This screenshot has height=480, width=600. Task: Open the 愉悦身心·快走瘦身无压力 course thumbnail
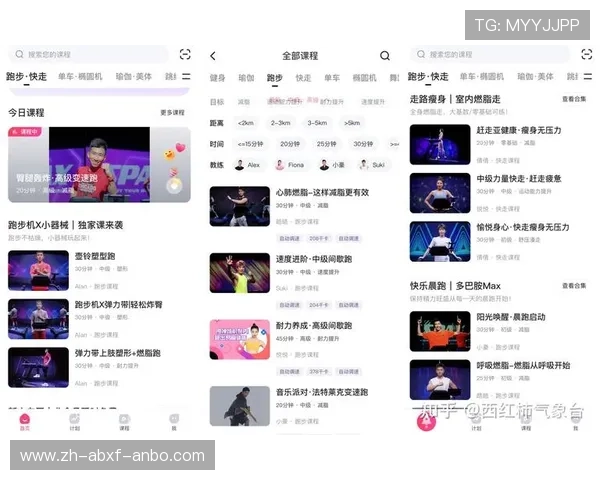440,242
